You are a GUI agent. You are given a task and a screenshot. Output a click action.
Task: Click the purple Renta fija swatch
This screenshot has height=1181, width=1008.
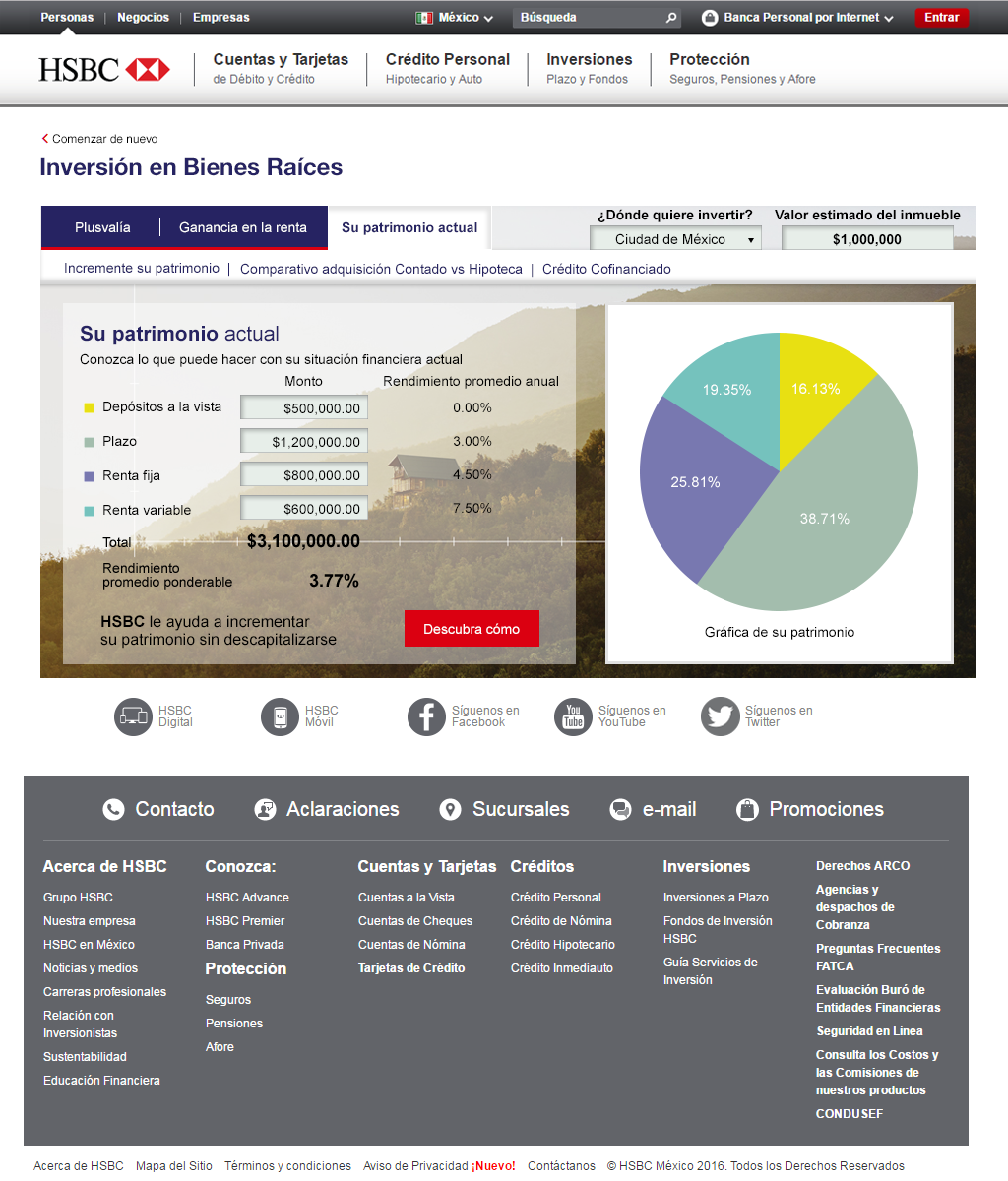89,476
